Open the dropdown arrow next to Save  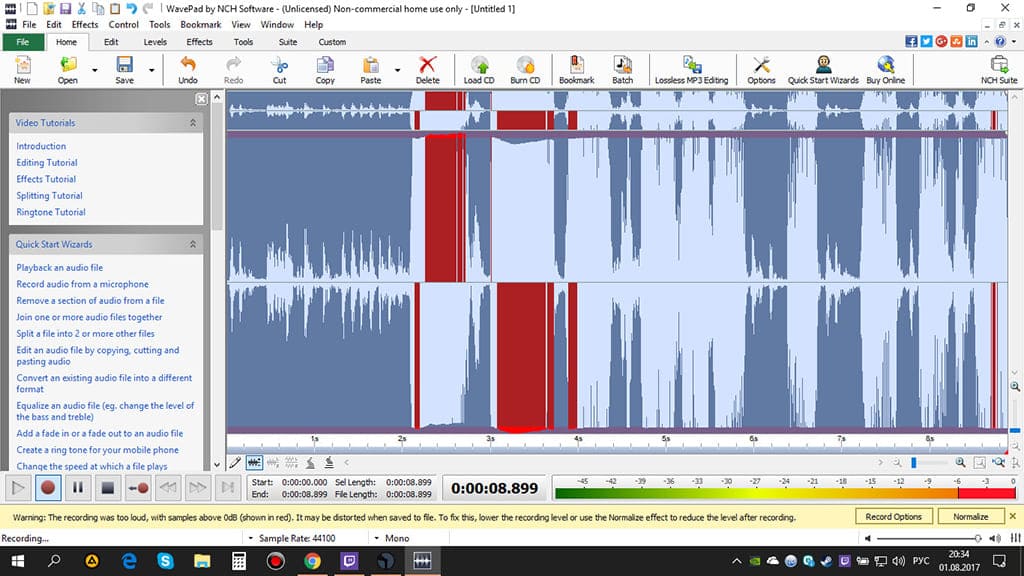click(x=152, y=70)
